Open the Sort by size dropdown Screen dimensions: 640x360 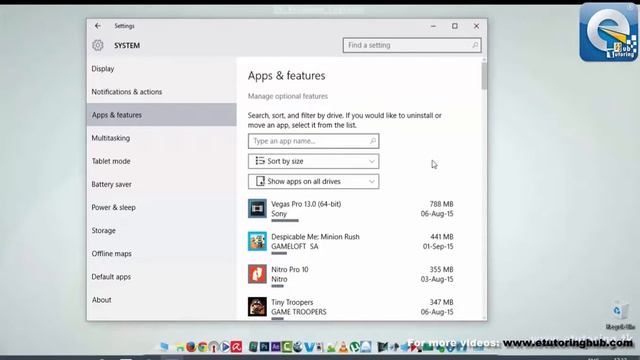tap(313, 161)
